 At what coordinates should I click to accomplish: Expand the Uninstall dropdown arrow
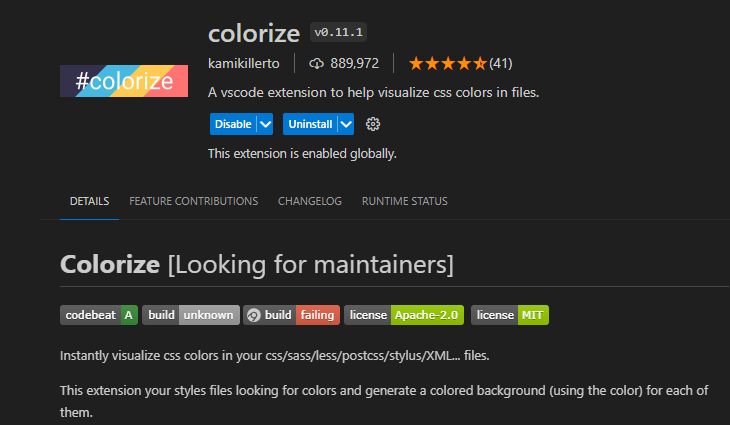click(346, 124)
